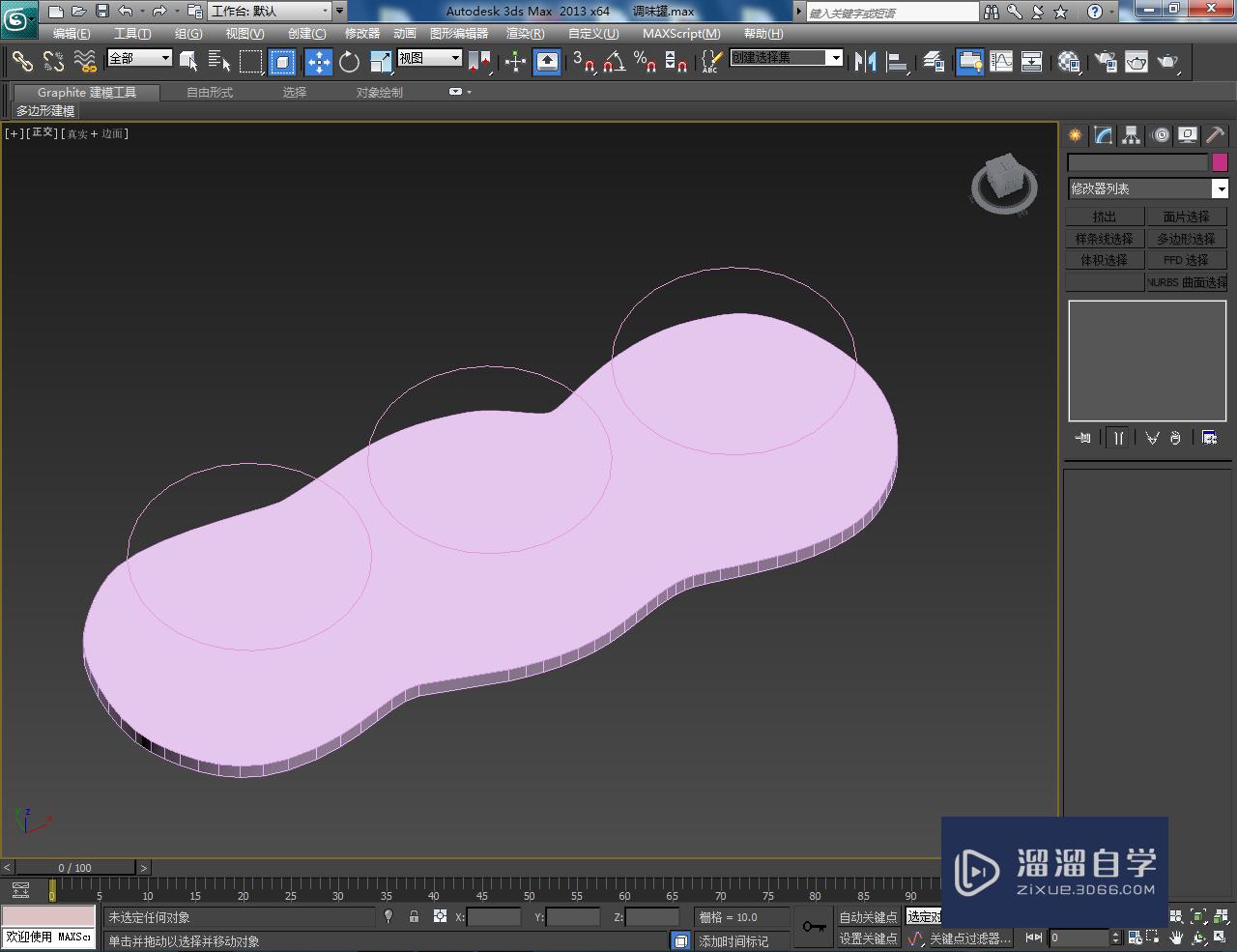The image size is (1237, 952).
Task: Click the FFD 选择 button
Action: click(x=1186, y=260)
